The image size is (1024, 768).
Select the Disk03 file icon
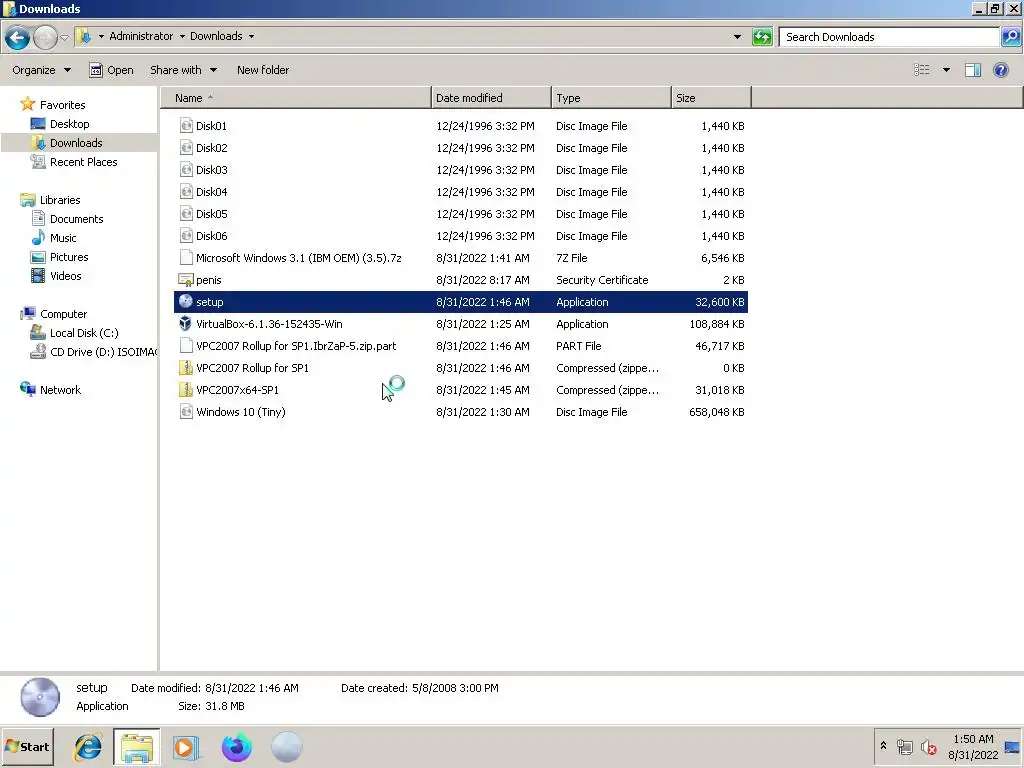coord(186,170)
